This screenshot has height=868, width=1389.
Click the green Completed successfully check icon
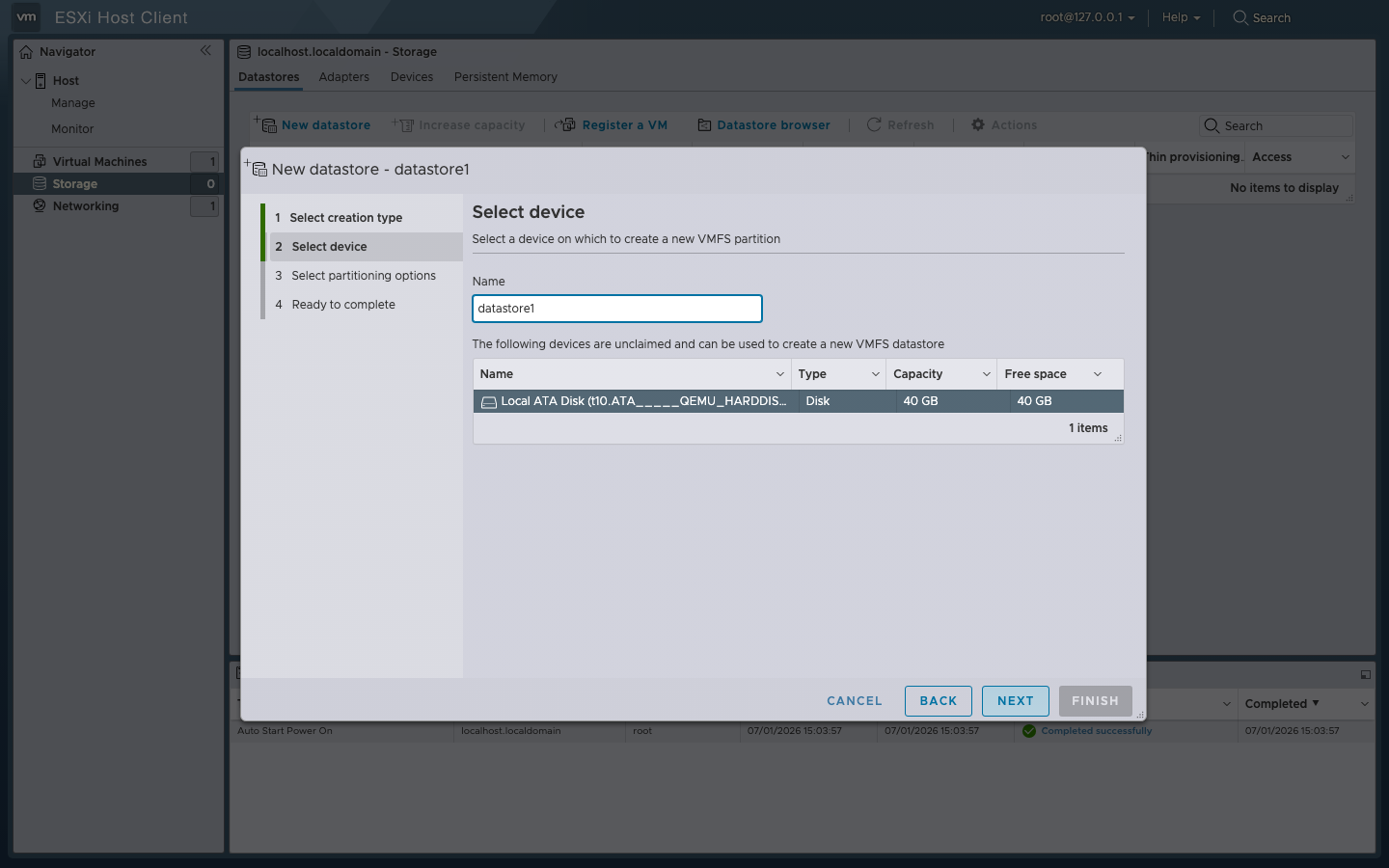[x=1029, y=731]
